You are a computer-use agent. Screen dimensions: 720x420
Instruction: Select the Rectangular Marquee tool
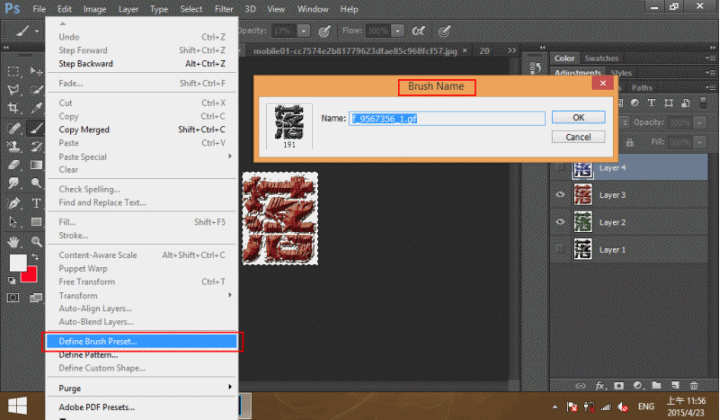pyautogui.click(x=13, y=71)
